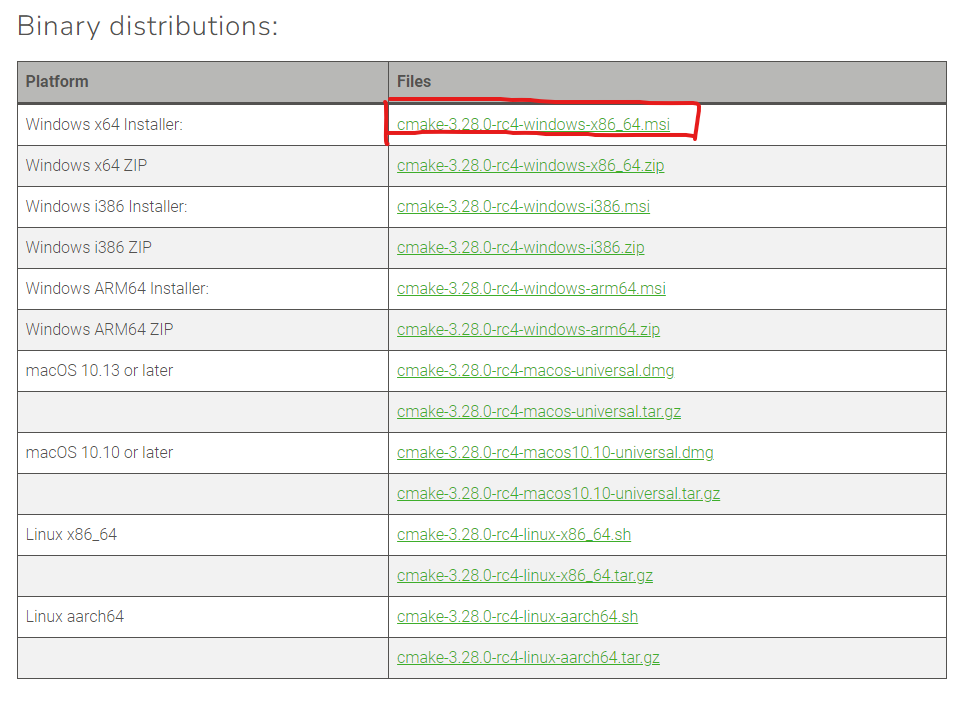Screen dimensions: 965x705
Task: Open the windows-i386.zip download link
Action: point(520,247)
